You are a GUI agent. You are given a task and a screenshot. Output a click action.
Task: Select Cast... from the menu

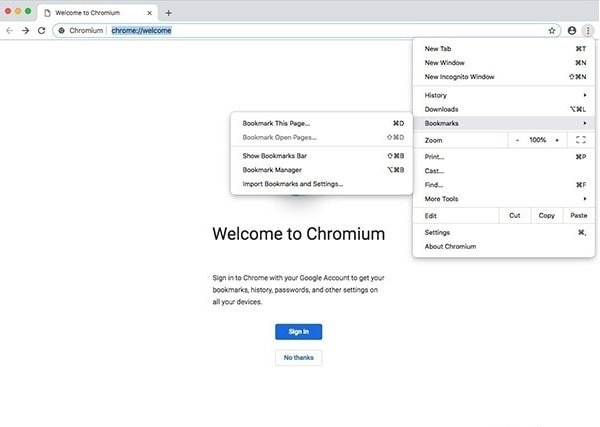click(504, 171)
